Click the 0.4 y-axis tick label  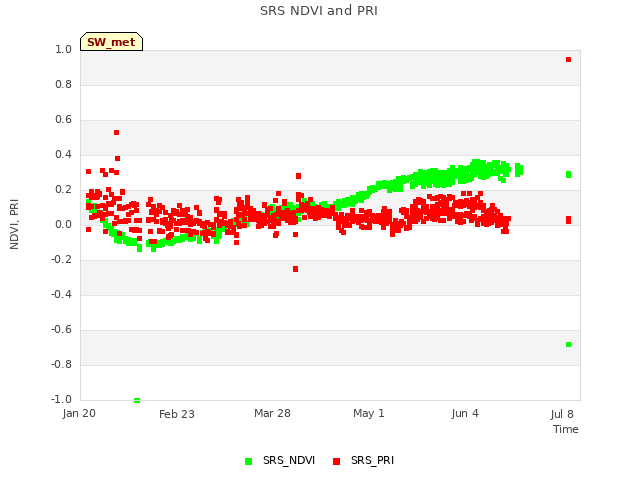[63, 154]
